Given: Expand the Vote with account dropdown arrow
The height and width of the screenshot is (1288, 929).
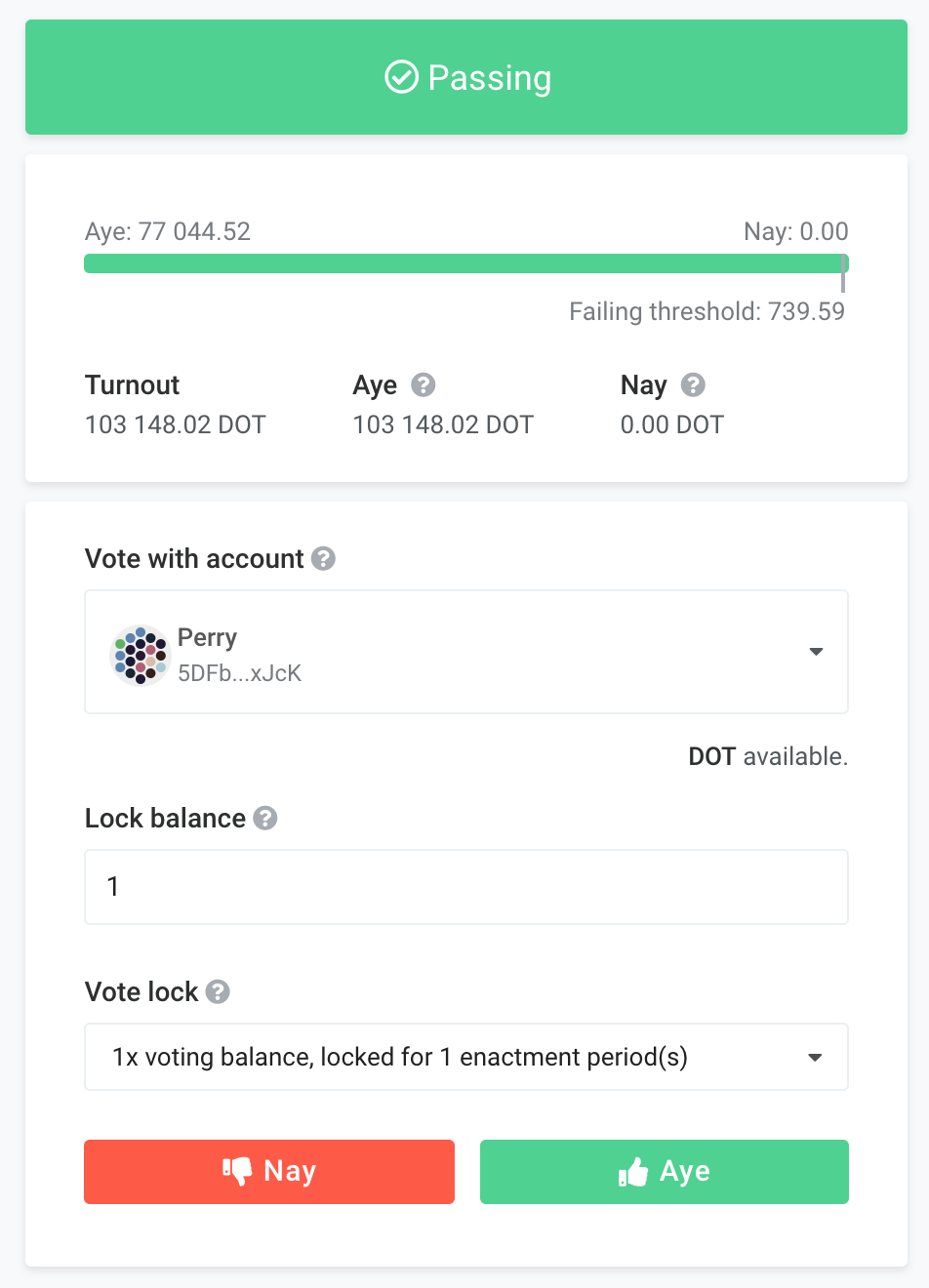Looking at the screenshot, I should 816,651.
